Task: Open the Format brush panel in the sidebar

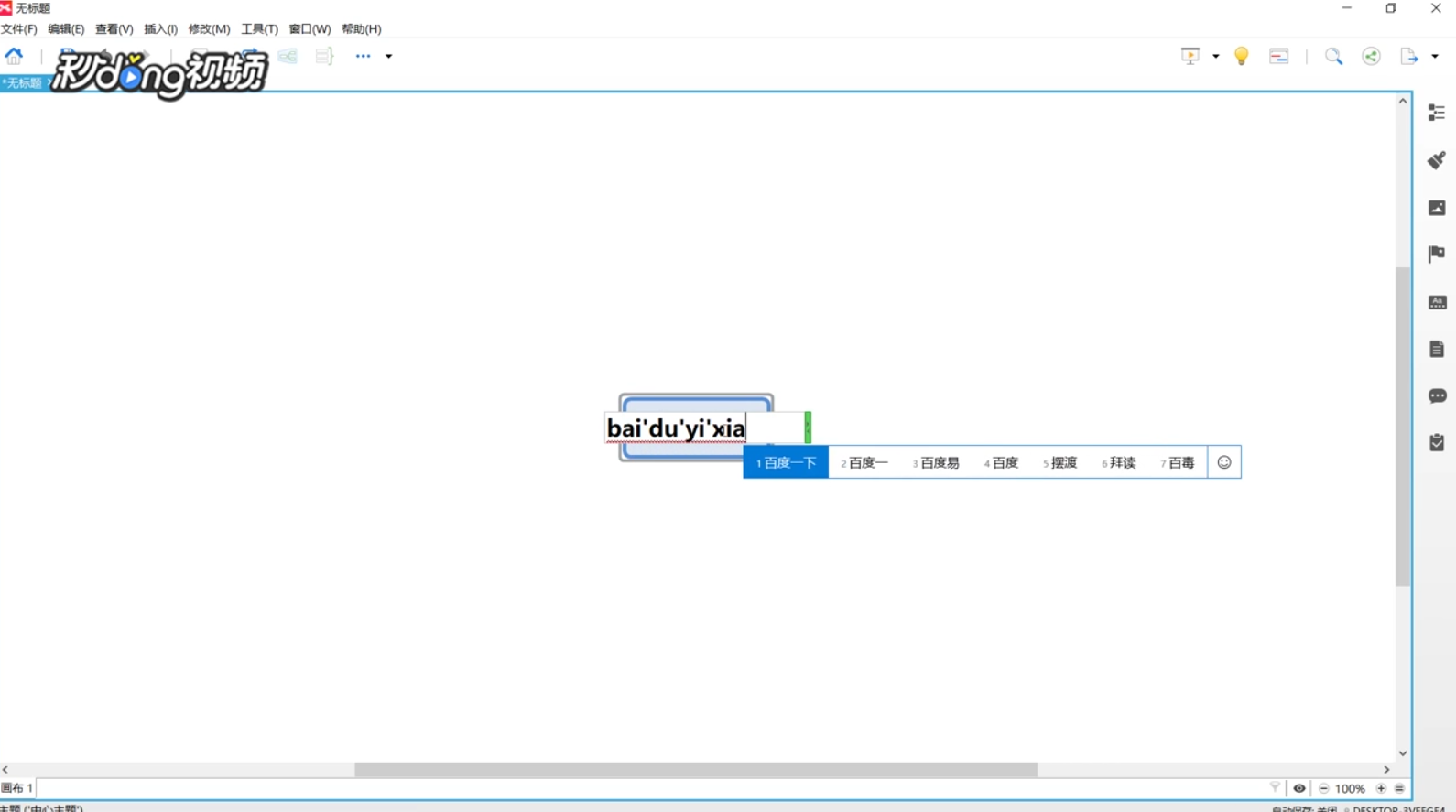Action: [x=1437, y=160]
